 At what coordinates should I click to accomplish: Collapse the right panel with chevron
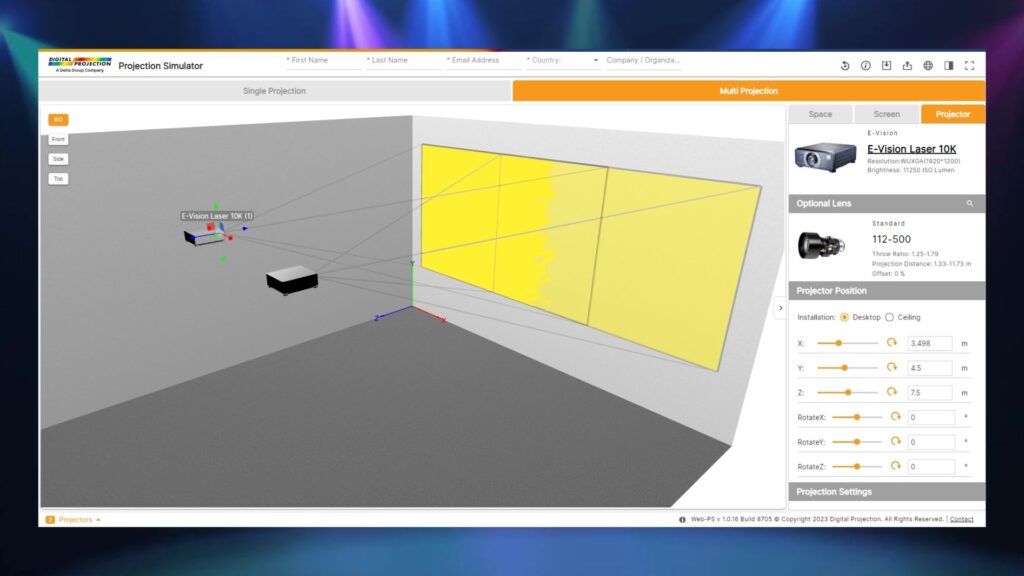[x=780, y=308]
